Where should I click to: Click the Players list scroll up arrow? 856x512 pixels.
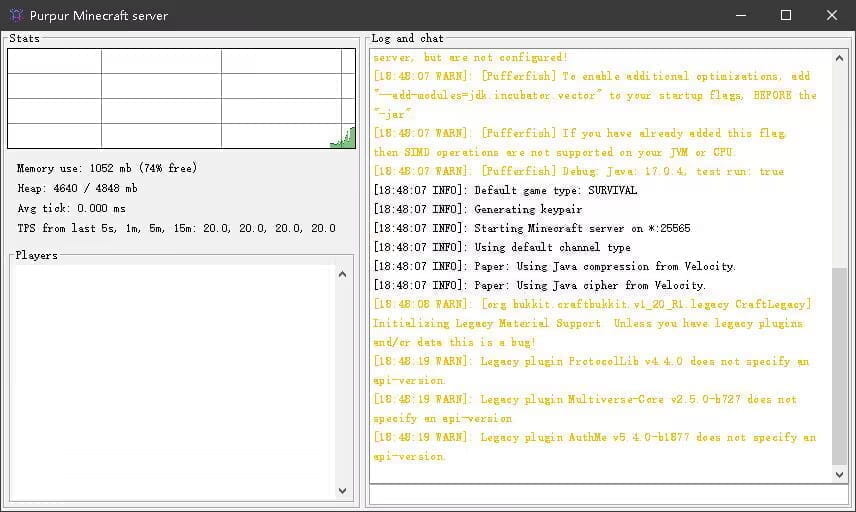click(x=343, y=274)
